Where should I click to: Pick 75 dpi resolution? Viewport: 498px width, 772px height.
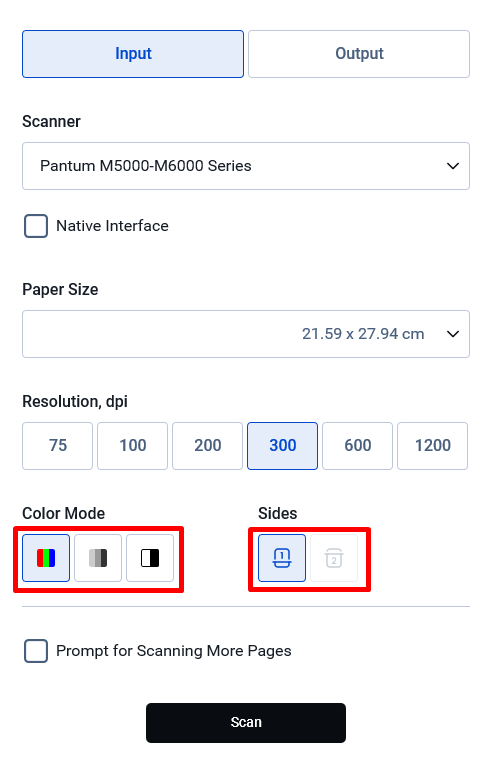pos(58,446)
